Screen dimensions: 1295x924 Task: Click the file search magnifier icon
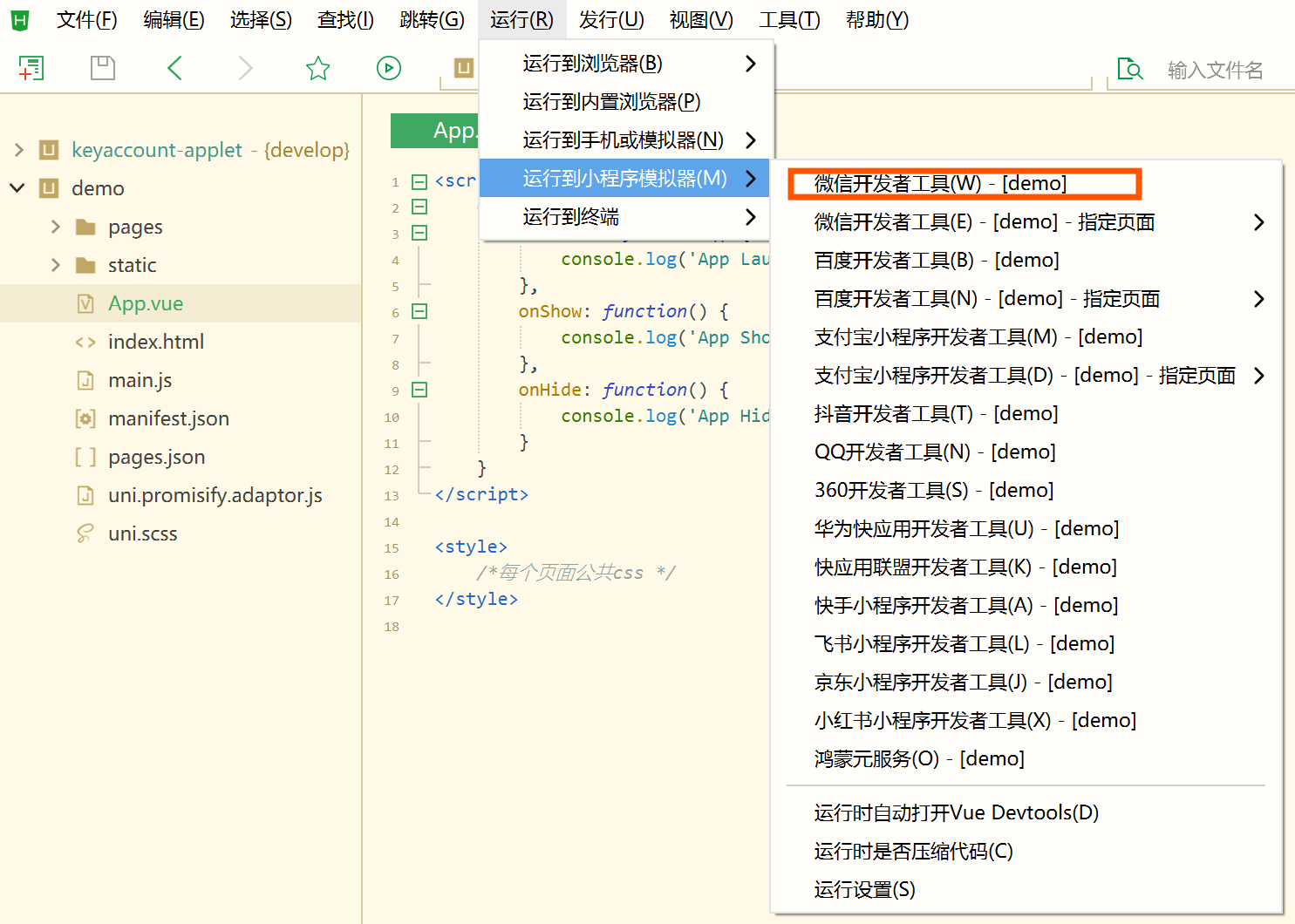pyautogui.click(x=1130, y=68)
